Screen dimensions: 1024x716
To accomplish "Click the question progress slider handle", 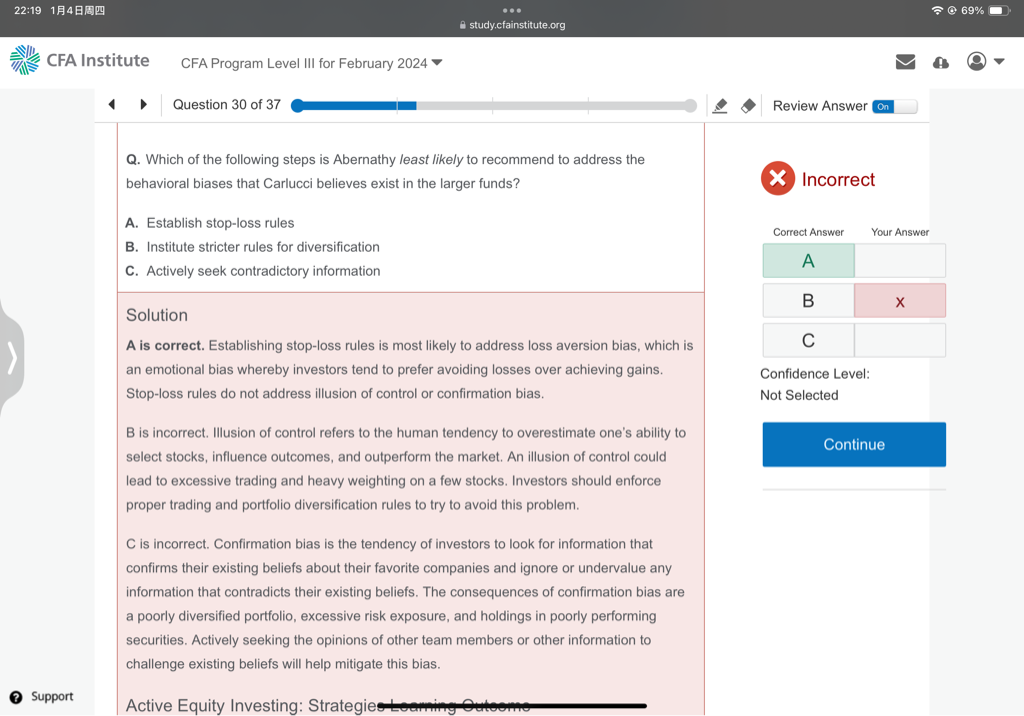I will pyautogui.click(x=297, y=106).
